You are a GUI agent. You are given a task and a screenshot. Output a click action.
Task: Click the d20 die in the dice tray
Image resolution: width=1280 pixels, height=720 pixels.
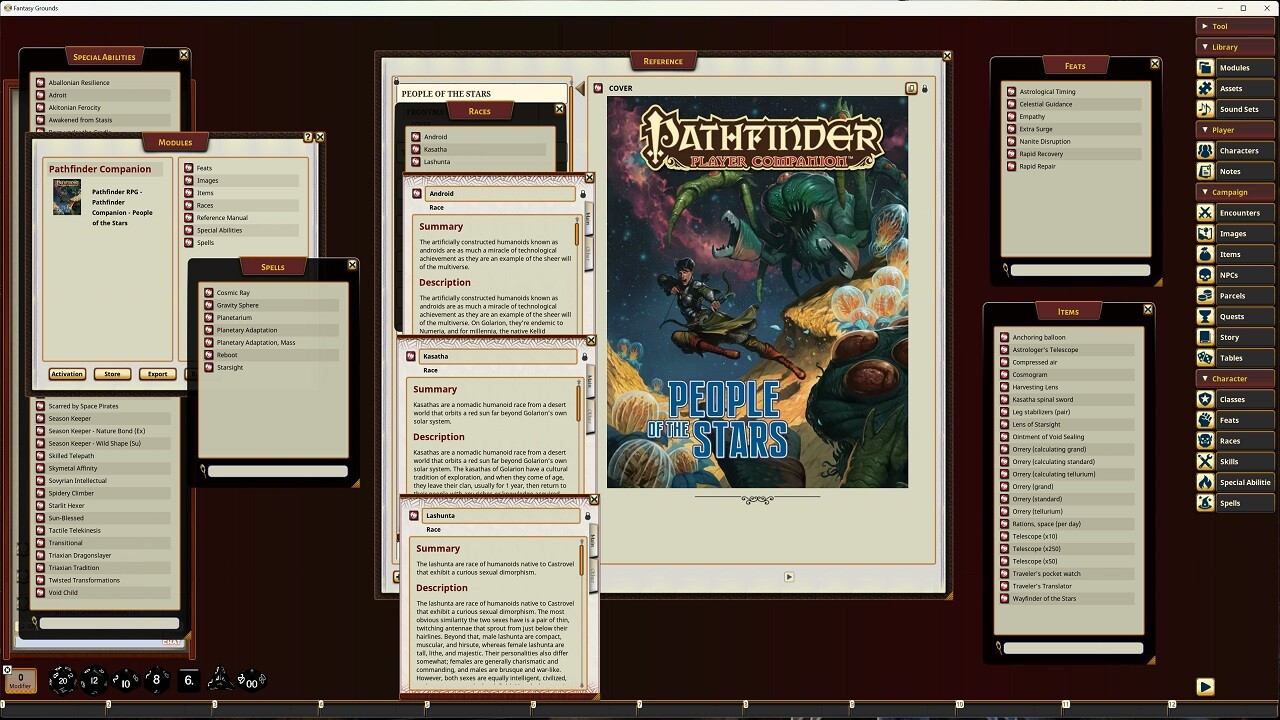(x=63, y=680)
